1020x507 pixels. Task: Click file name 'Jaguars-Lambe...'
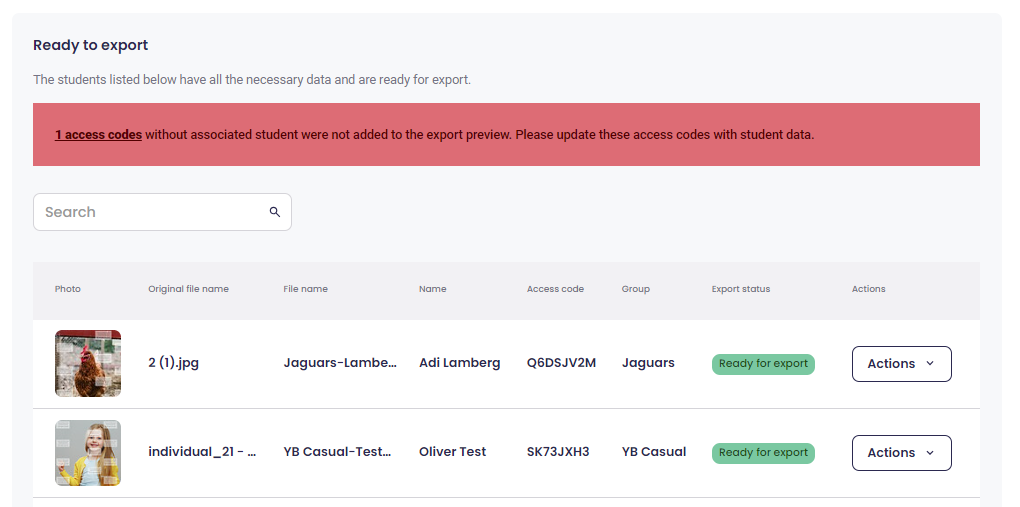point(340,363)
